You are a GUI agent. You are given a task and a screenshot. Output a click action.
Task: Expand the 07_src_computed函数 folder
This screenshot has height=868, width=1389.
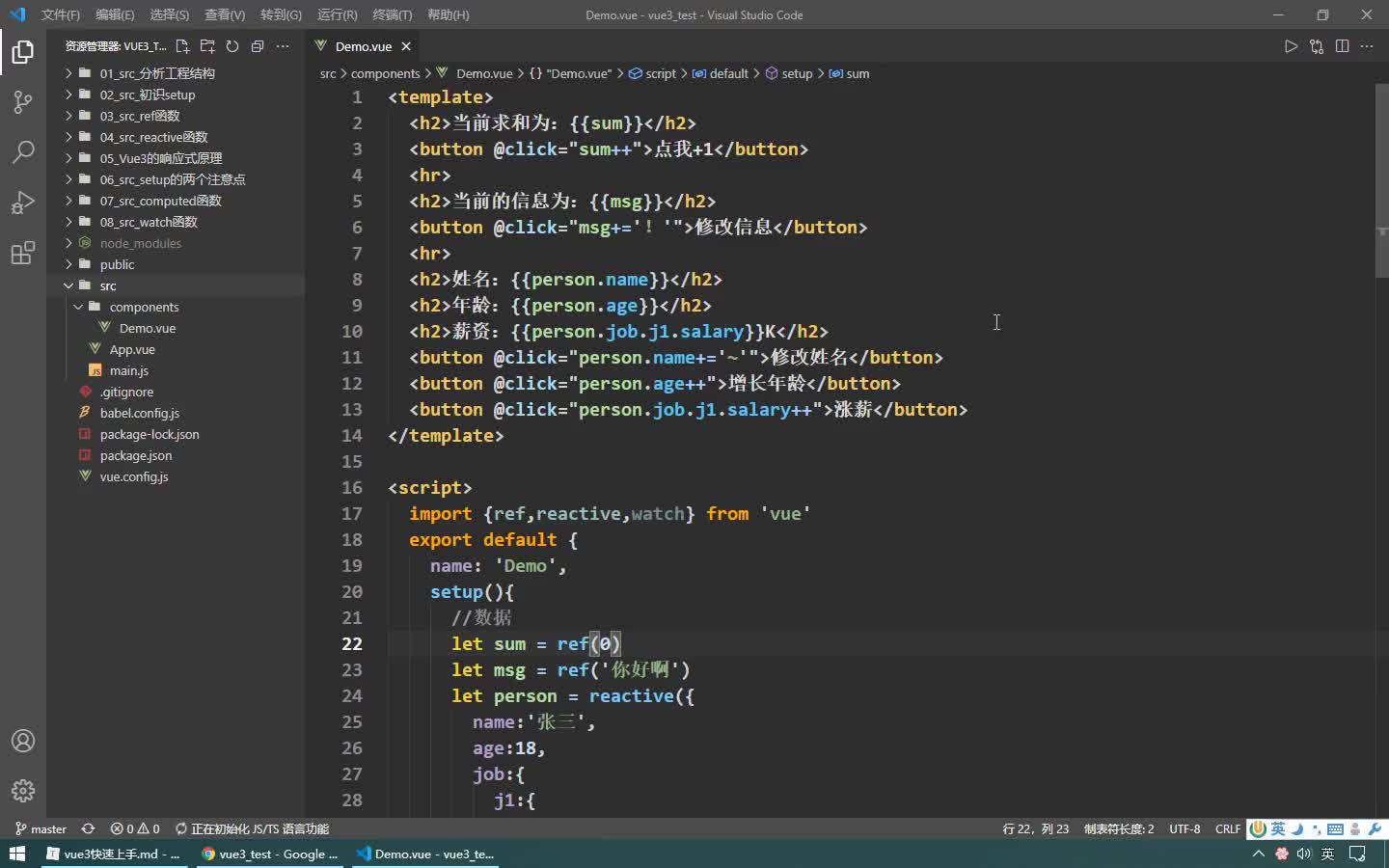click(x=176, y=201)
